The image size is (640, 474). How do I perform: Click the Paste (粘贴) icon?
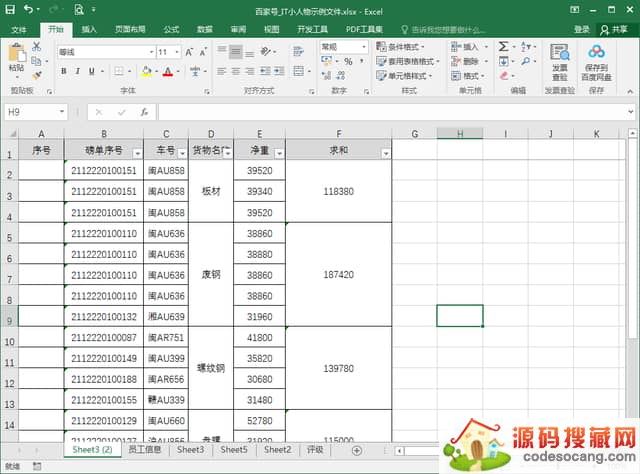coord(16,55)
